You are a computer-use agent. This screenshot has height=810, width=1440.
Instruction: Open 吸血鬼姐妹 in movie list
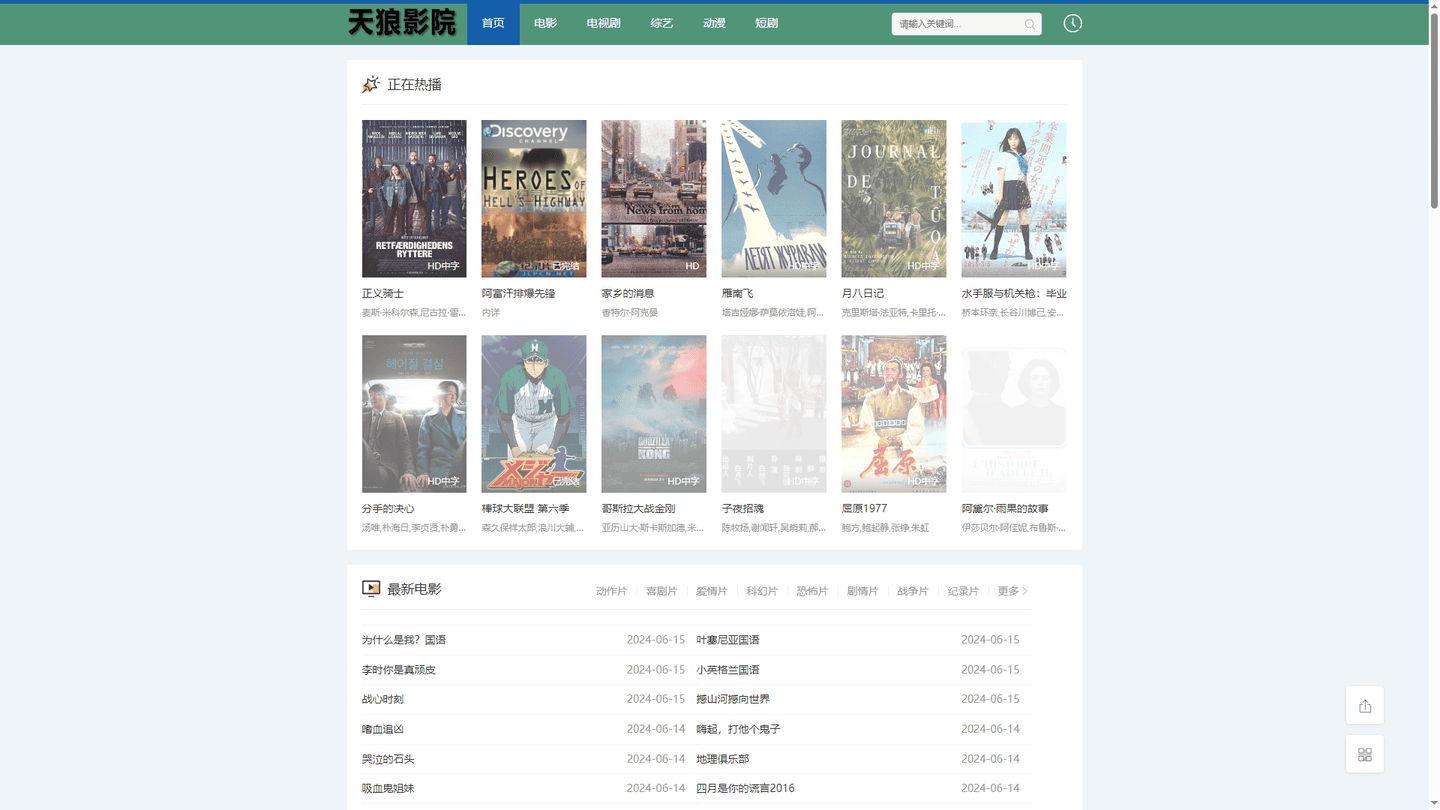[x=388, y=788]
